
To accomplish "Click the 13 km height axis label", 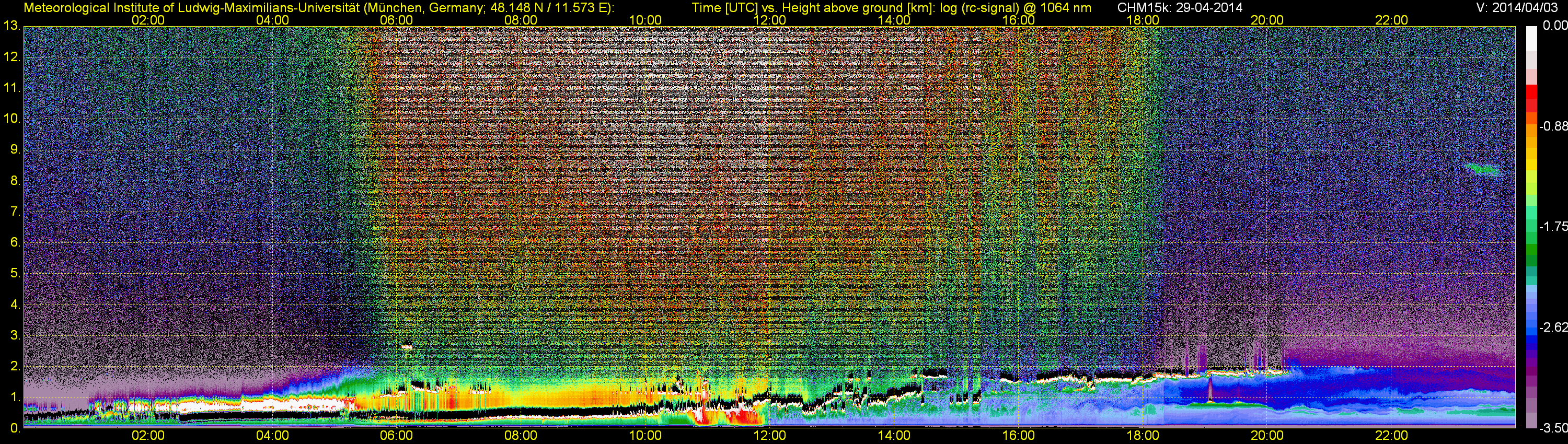I will point(11,26).
